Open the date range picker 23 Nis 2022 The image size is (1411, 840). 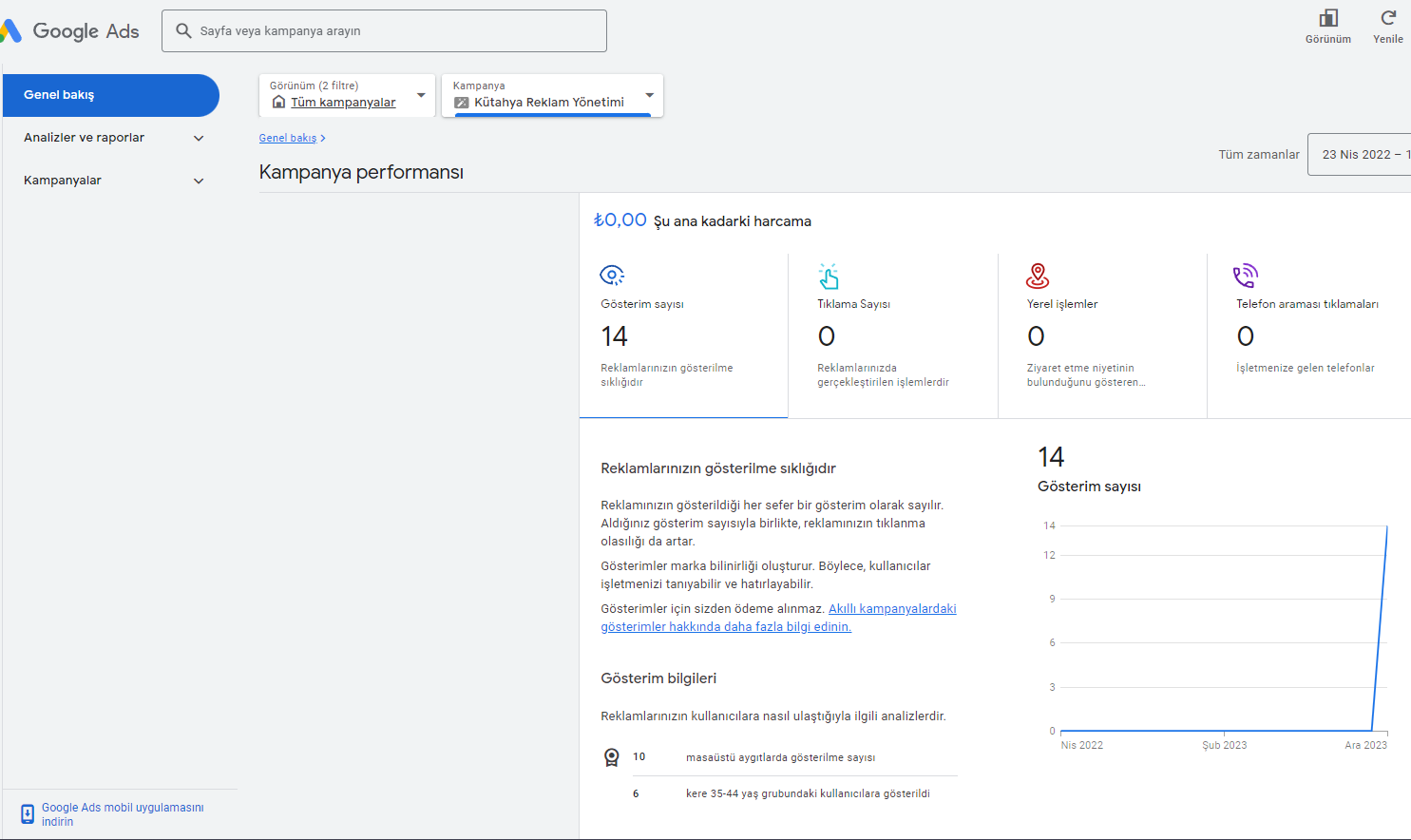coord(1360,154)
